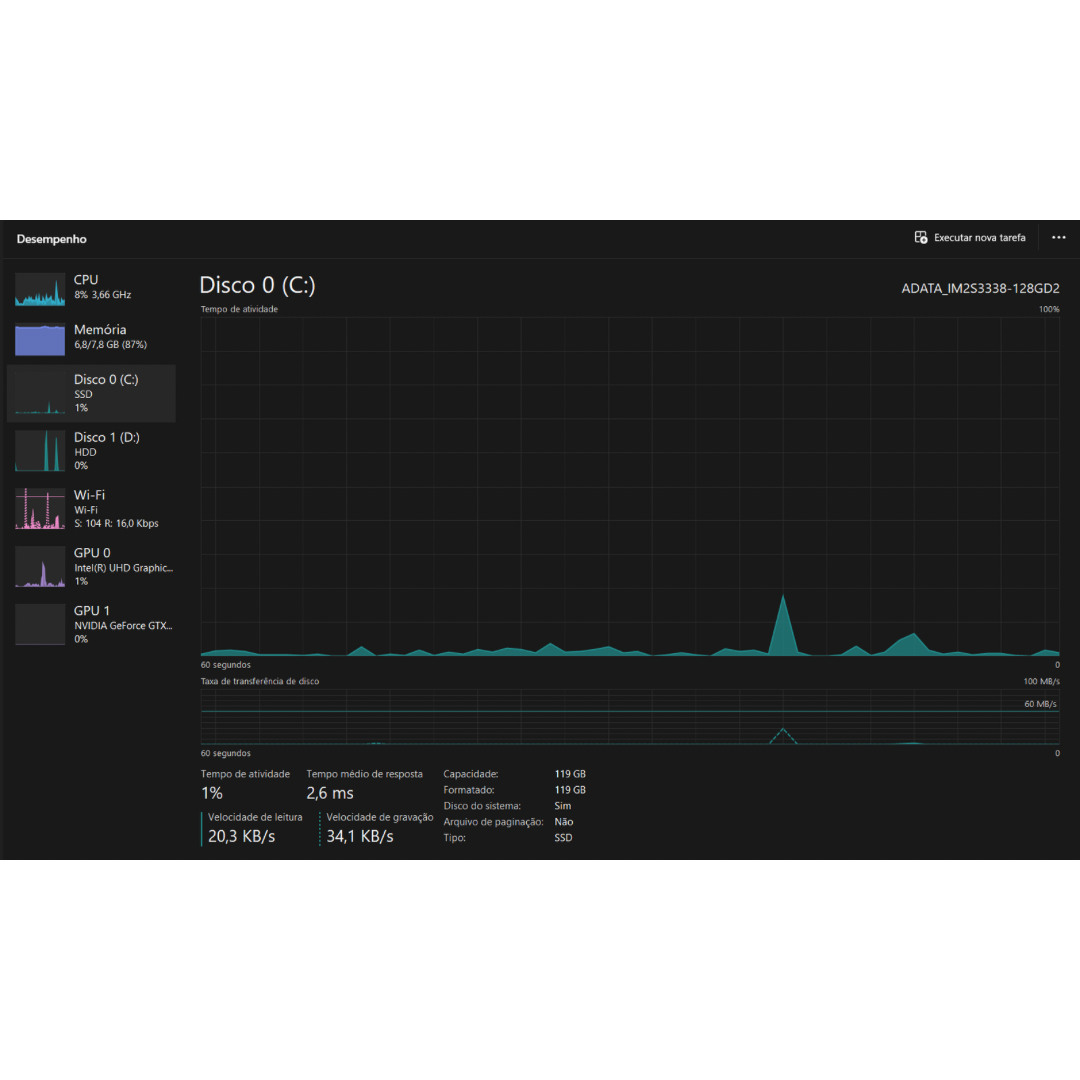The height and width of the screenshot is (1080, 1080).
Task: Click the ADATA_IM2S3338-128GD2 model name
Action: (980, 288)
